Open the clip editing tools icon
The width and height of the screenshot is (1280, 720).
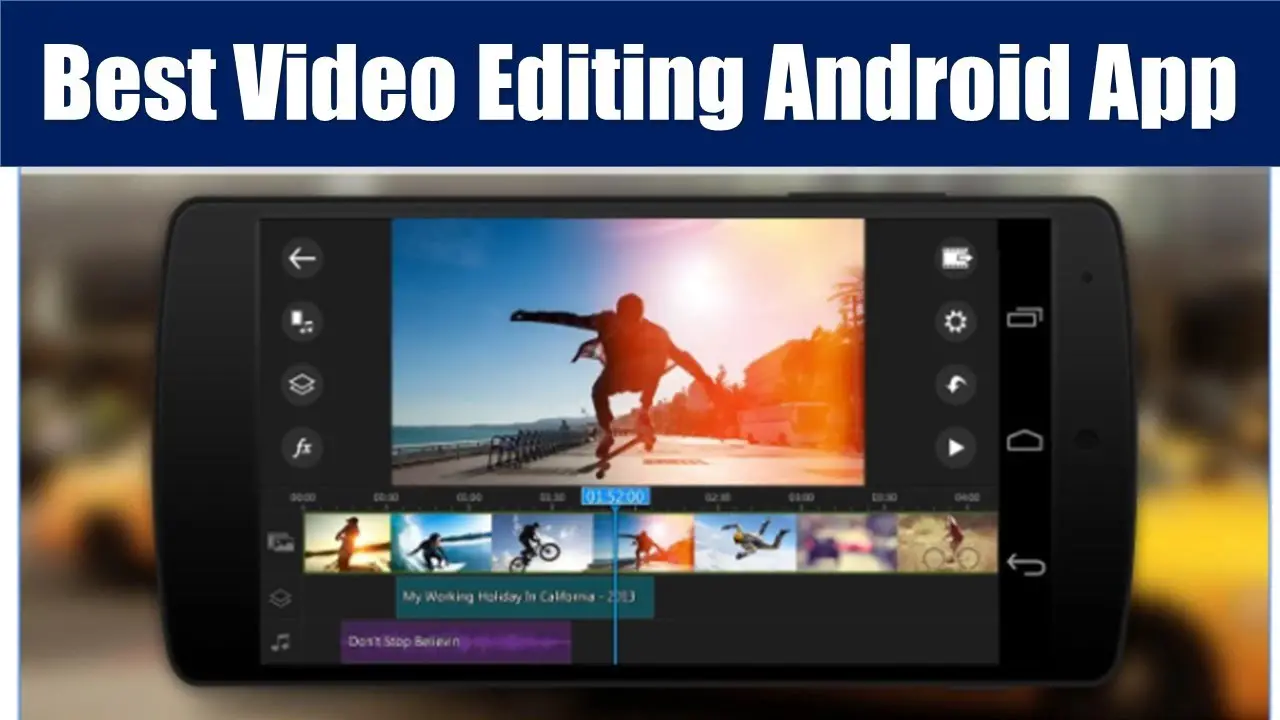coord(302,322)
